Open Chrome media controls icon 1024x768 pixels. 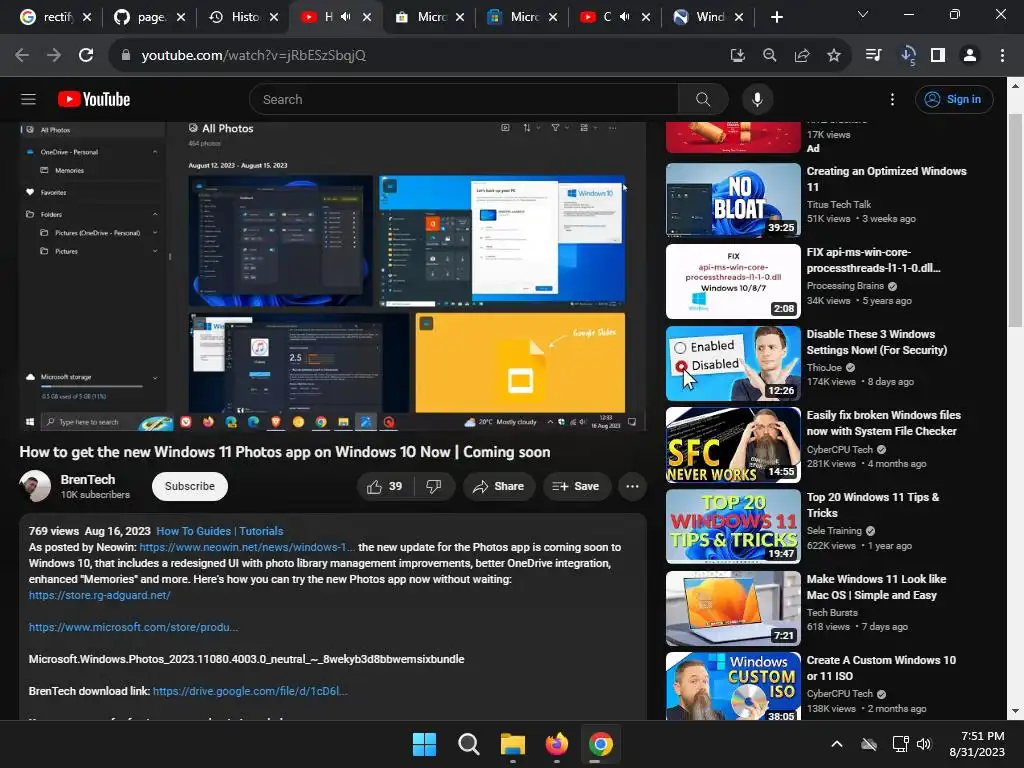pos(874,56)
